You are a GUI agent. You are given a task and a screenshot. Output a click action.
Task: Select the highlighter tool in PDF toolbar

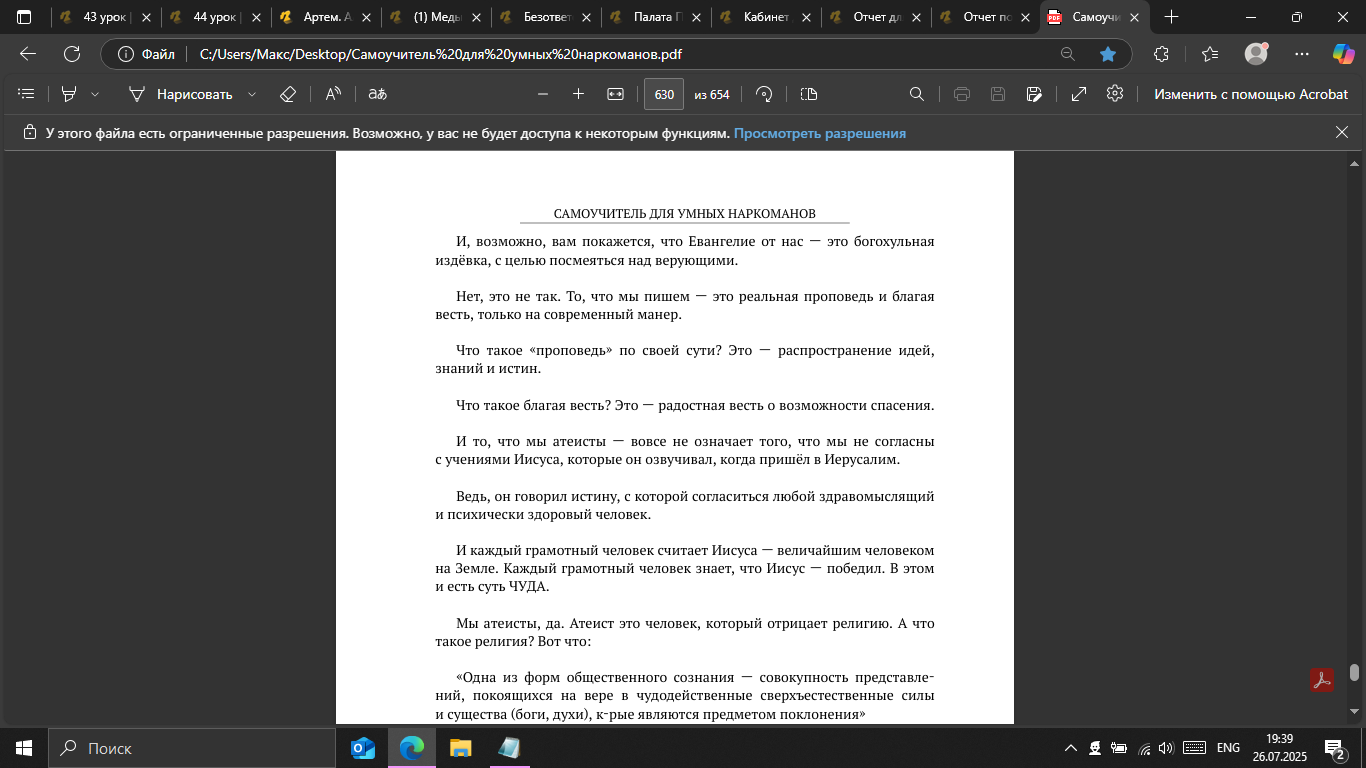coord(69,94)
